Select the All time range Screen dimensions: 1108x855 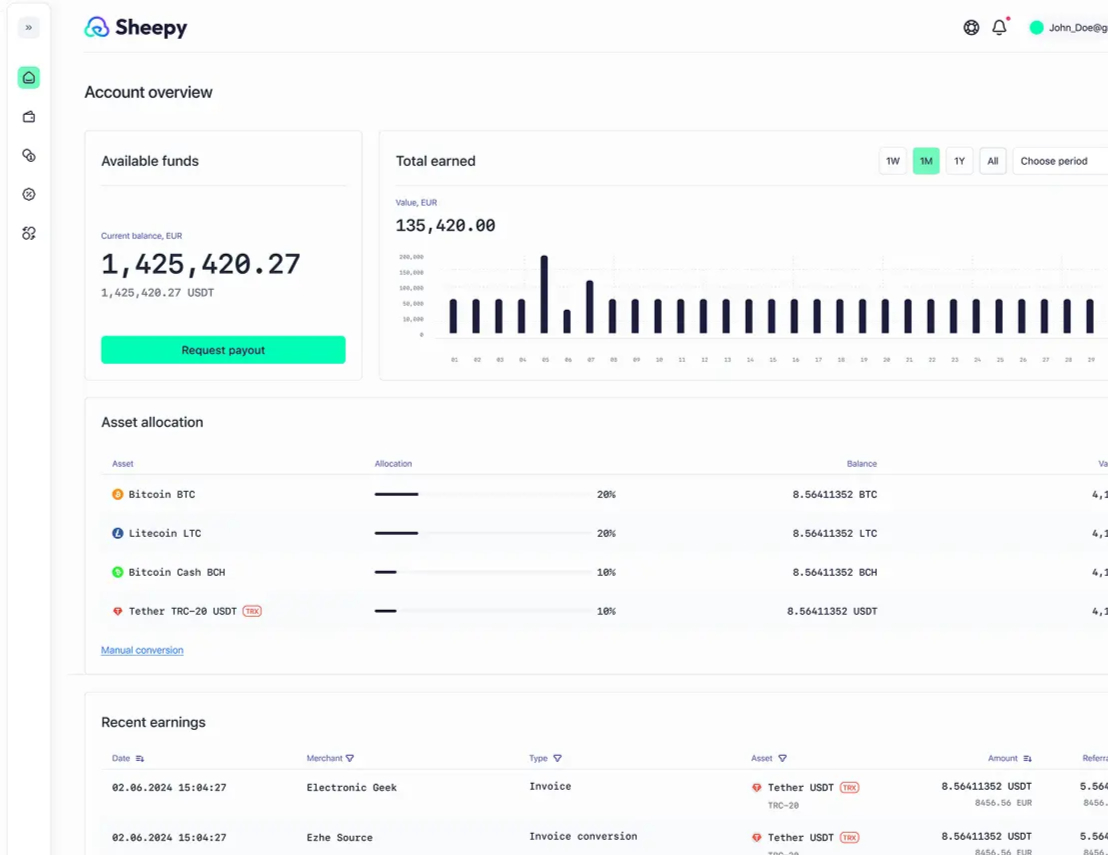click(992, 161)
